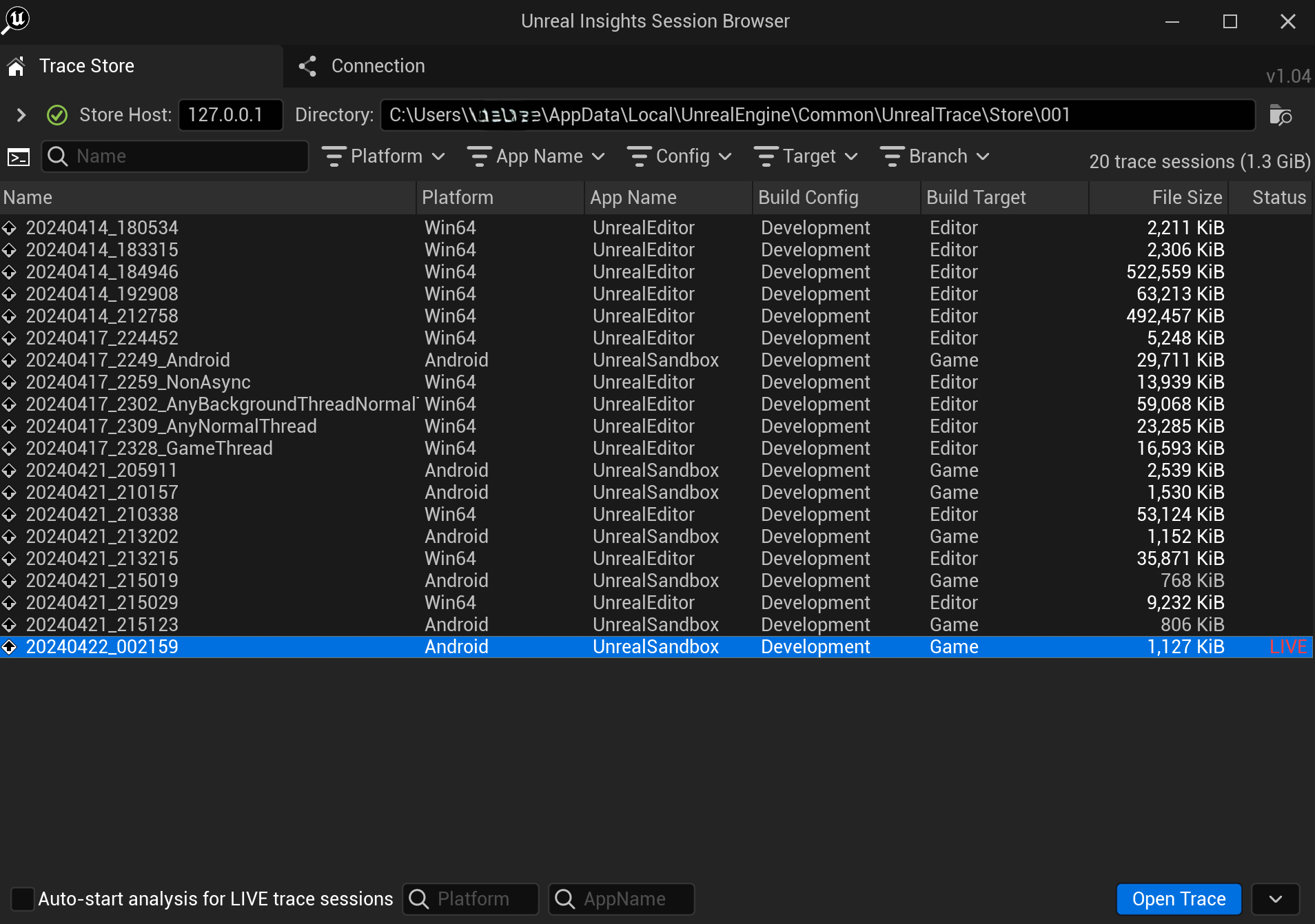Switch to the Connection tab
Image resolution: width=1315 pixels, height=924 pixels.
pyautogui.click(x=362, y=66)
